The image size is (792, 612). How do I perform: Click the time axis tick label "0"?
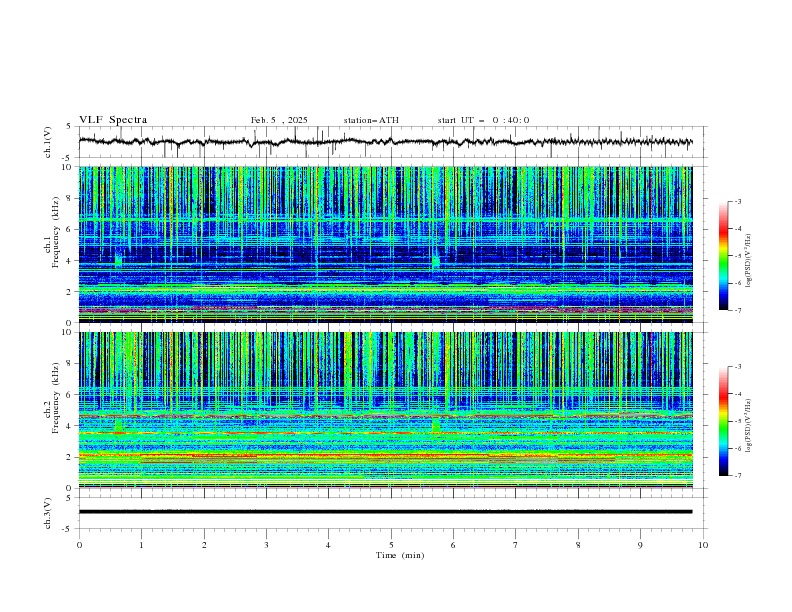point(79,545)
